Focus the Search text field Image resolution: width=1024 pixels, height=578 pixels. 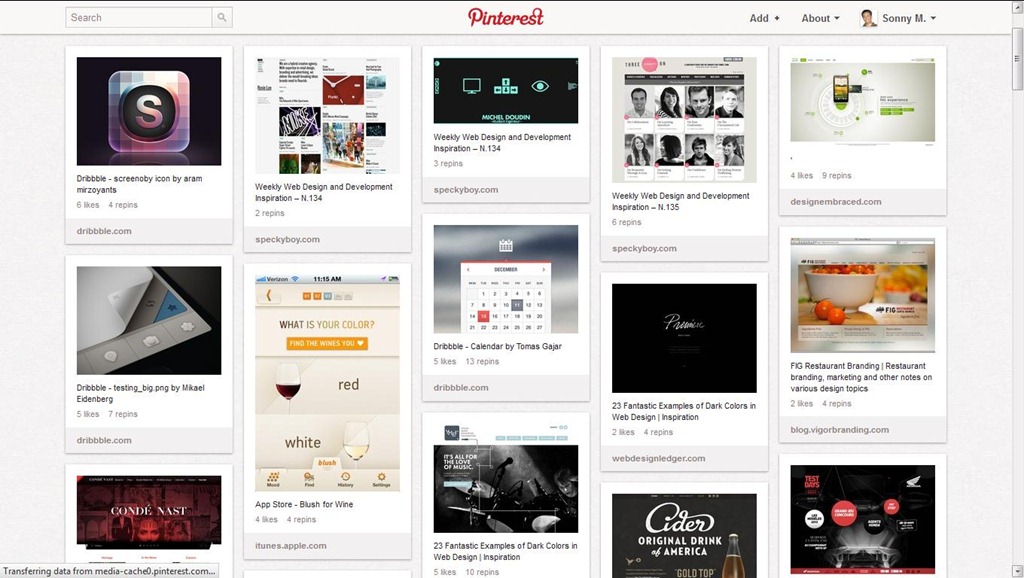pyautogui.click(x=138, y=18)
